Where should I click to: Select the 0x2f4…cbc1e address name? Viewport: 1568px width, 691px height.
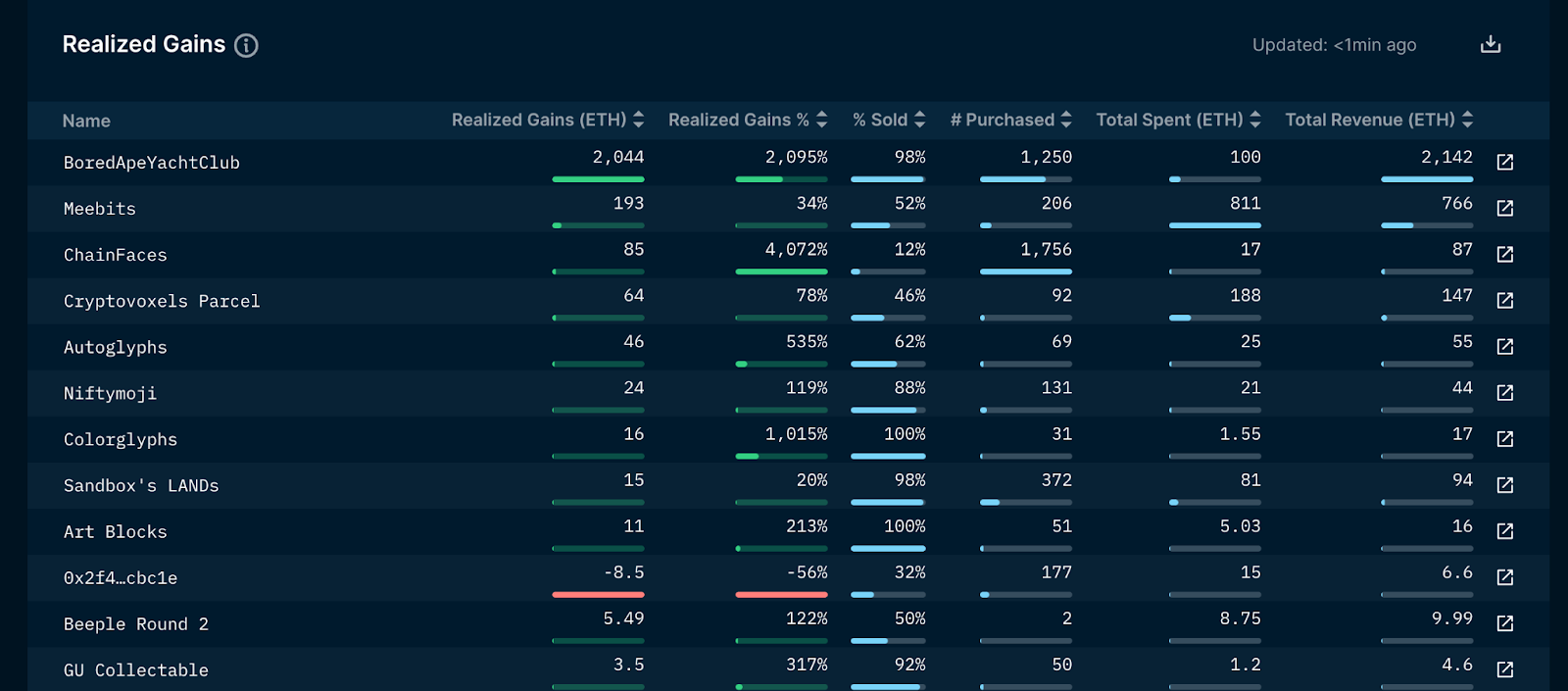[x=121, y=577]
